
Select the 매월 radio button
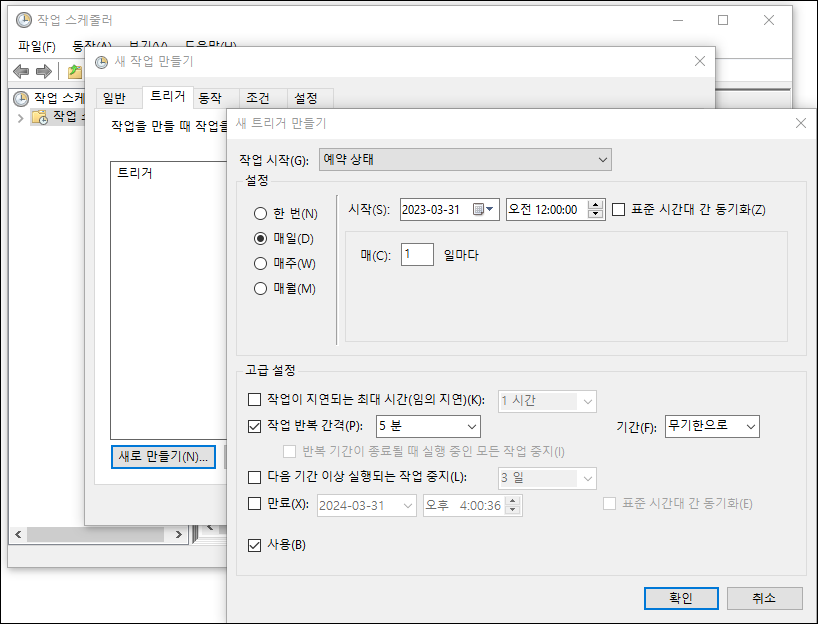[x=261, y=289]
